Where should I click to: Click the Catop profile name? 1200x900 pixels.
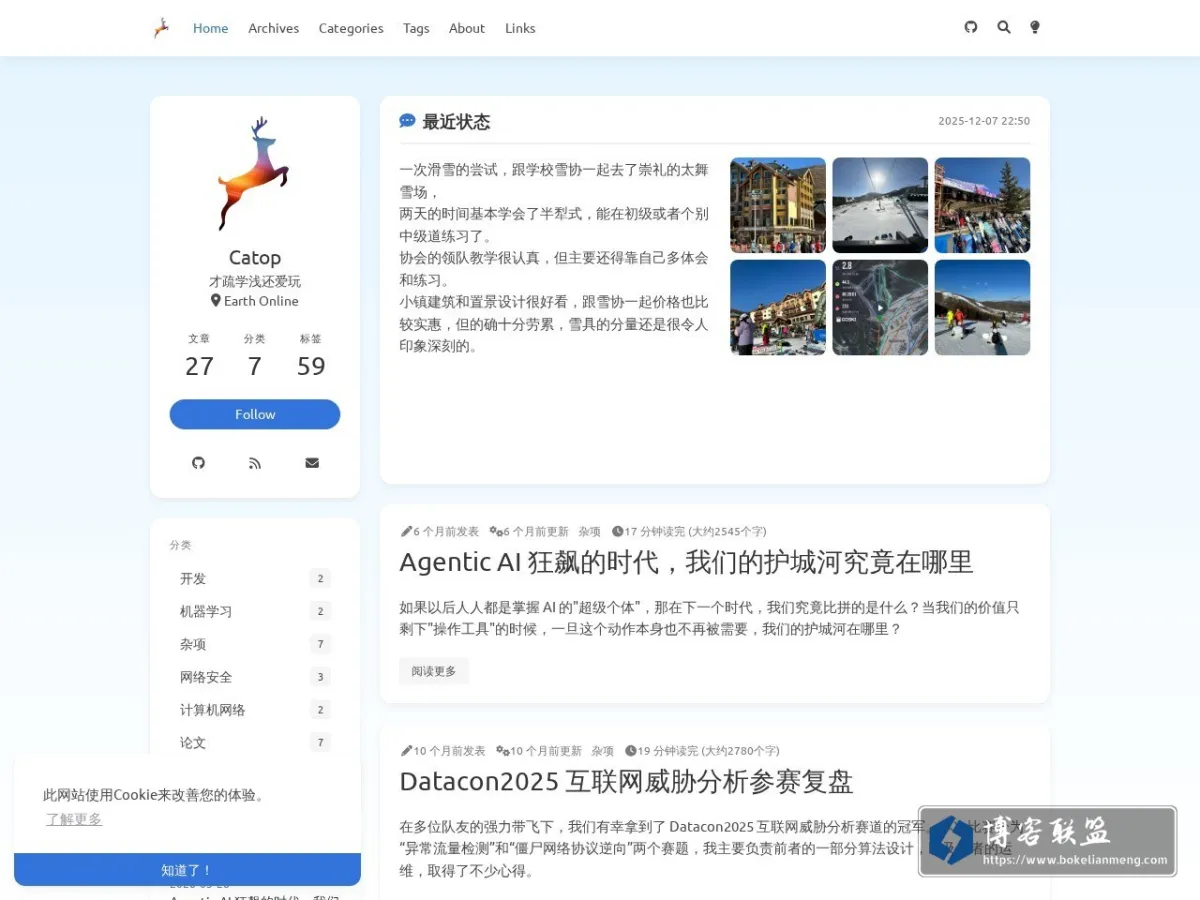point(255,258)
